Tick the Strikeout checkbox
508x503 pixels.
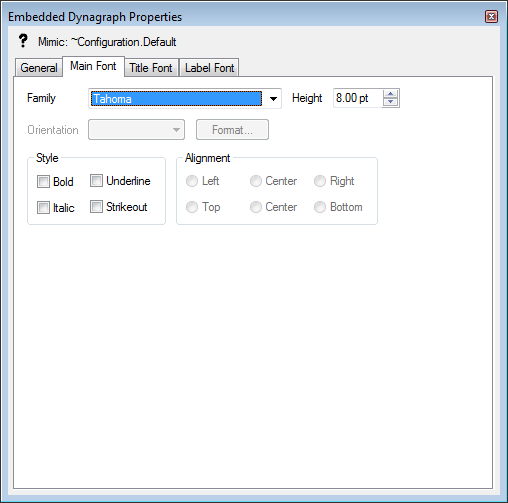(x=96, y=207)
